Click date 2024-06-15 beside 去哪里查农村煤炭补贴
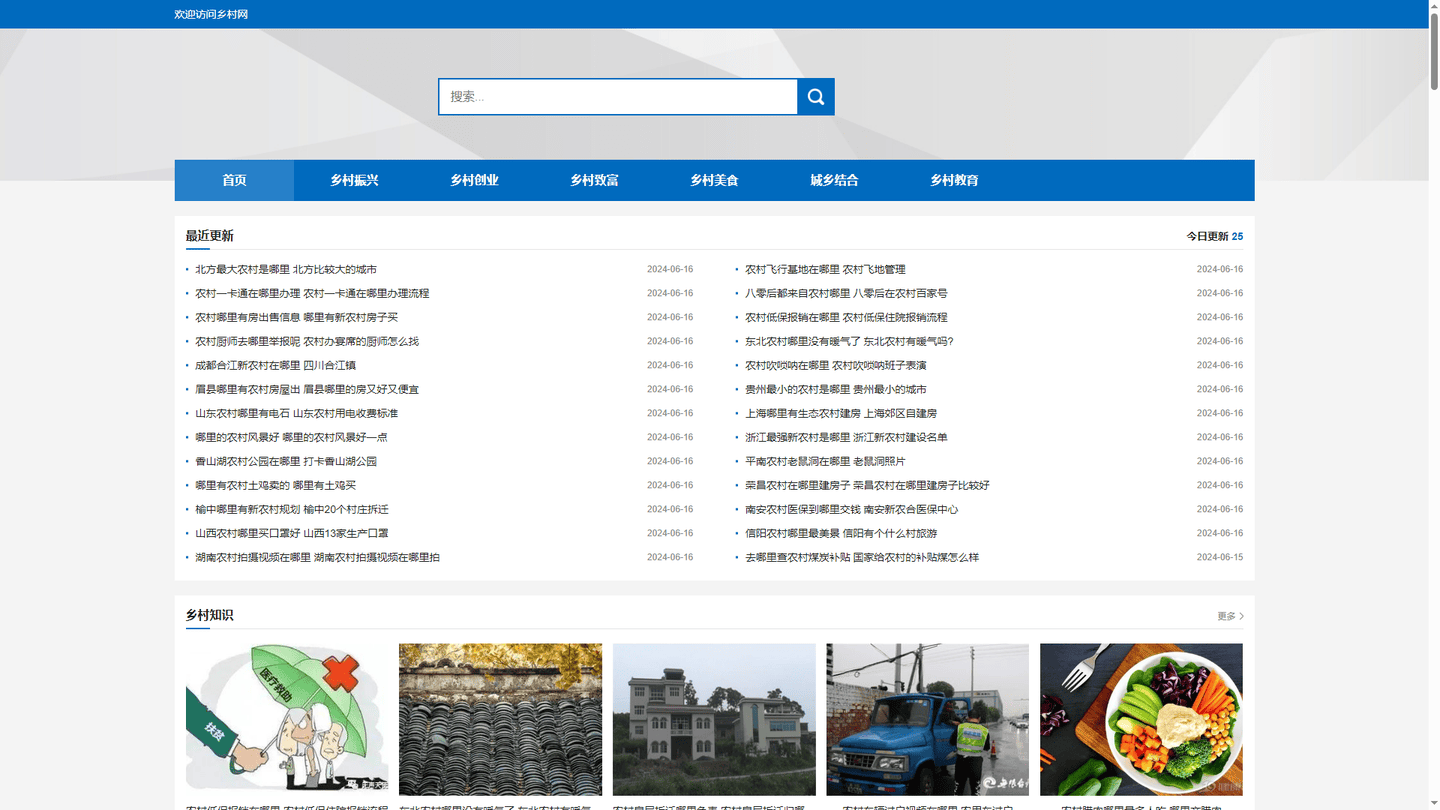This screenshot has height=810, width=1440. click(x=1220, y=557)
